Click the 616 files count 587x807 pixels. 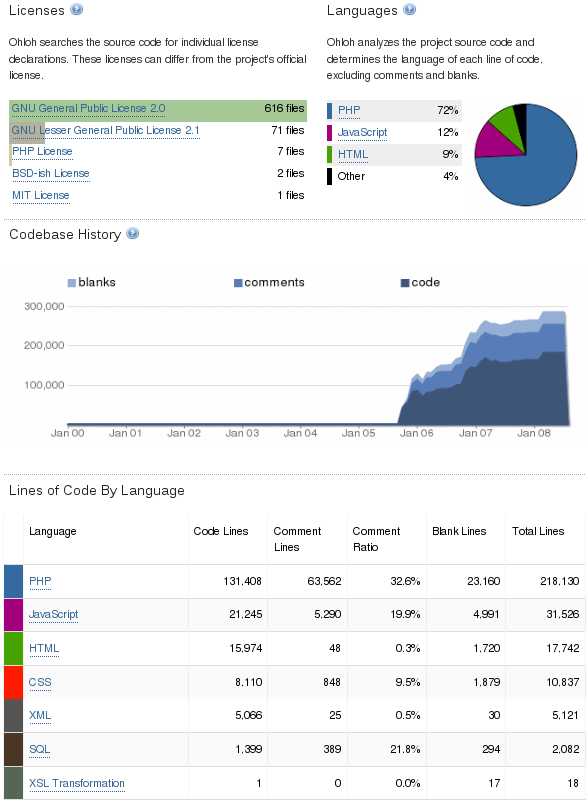click(x=284, y=108)
